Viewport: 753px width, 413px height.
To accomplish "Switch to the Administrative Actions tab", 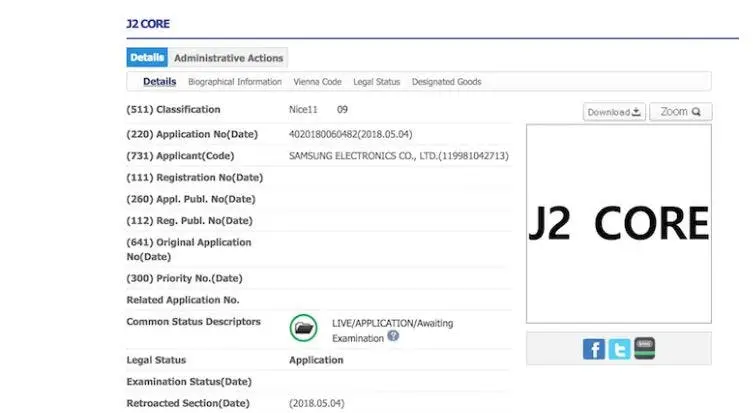I will click(228, 58).
